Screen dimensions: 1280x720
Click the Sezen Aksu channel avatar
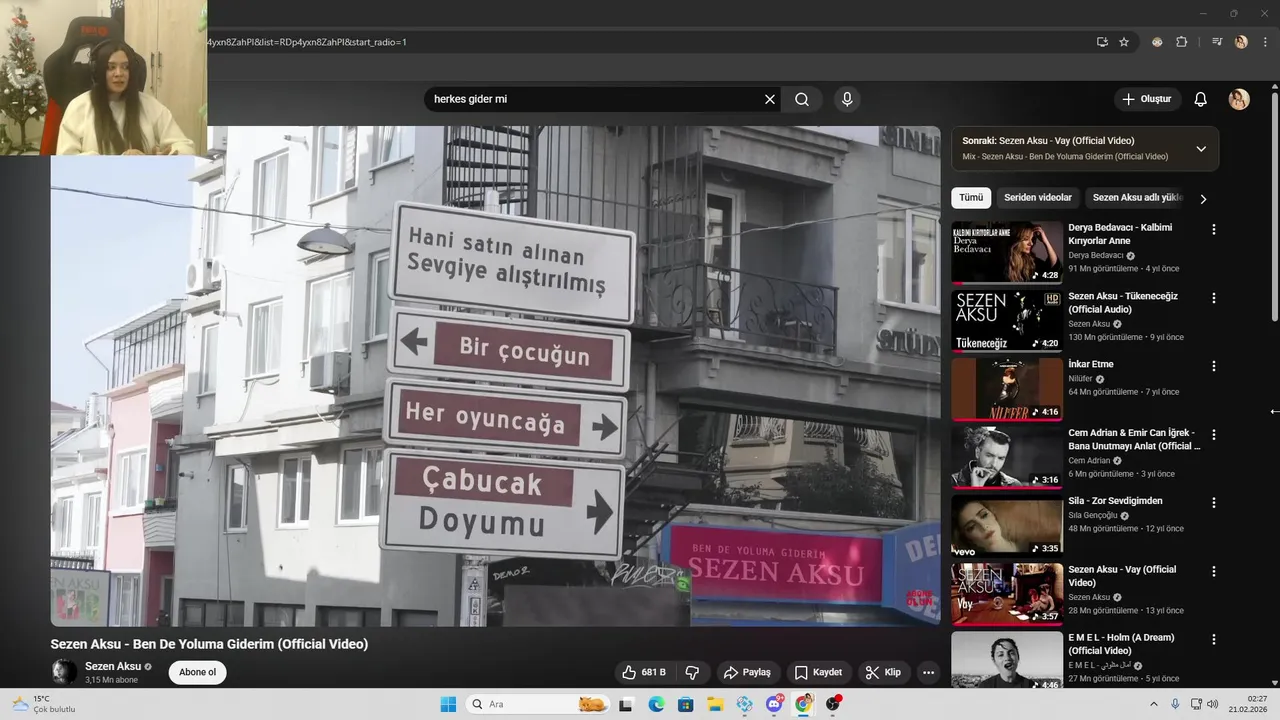(x=64, y=672)
